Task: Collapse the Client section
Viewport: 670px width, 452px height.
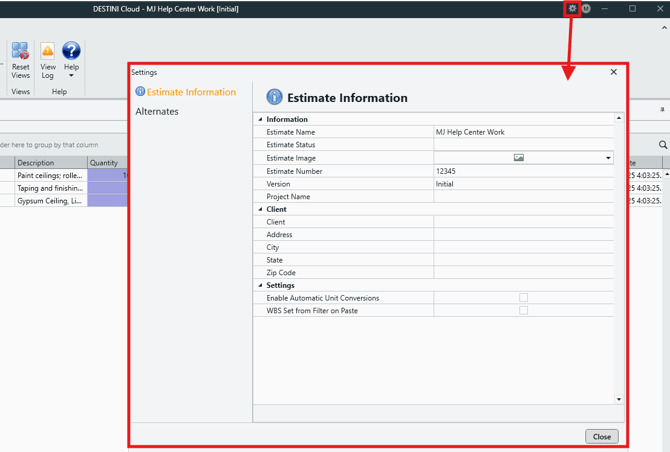Action: pyautogui.click(x=261, y=210)
